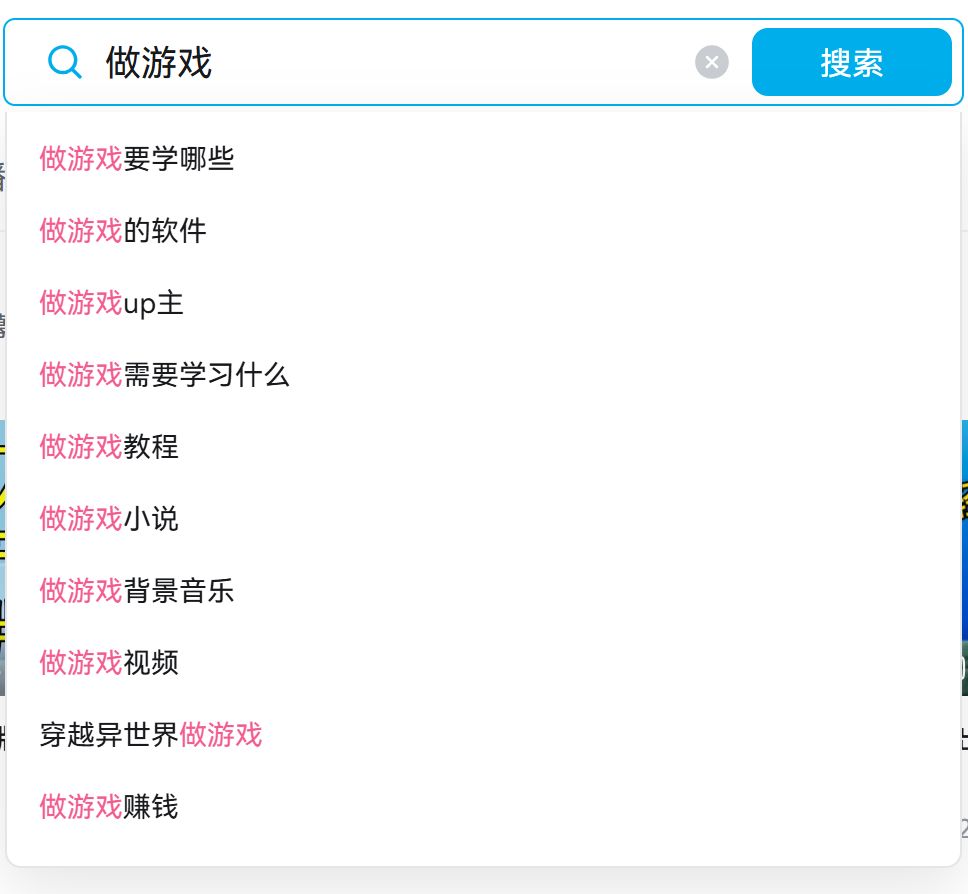
Task: Clear the search text with X icon
Action: click(x=712, y=63)
